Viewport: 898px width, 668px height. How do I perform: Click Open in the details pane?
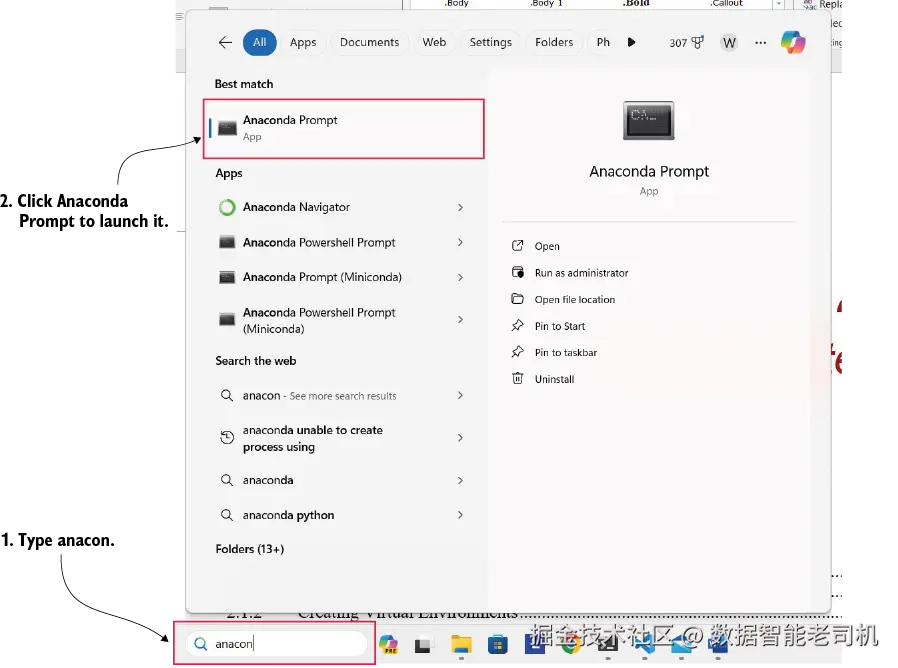547,246
